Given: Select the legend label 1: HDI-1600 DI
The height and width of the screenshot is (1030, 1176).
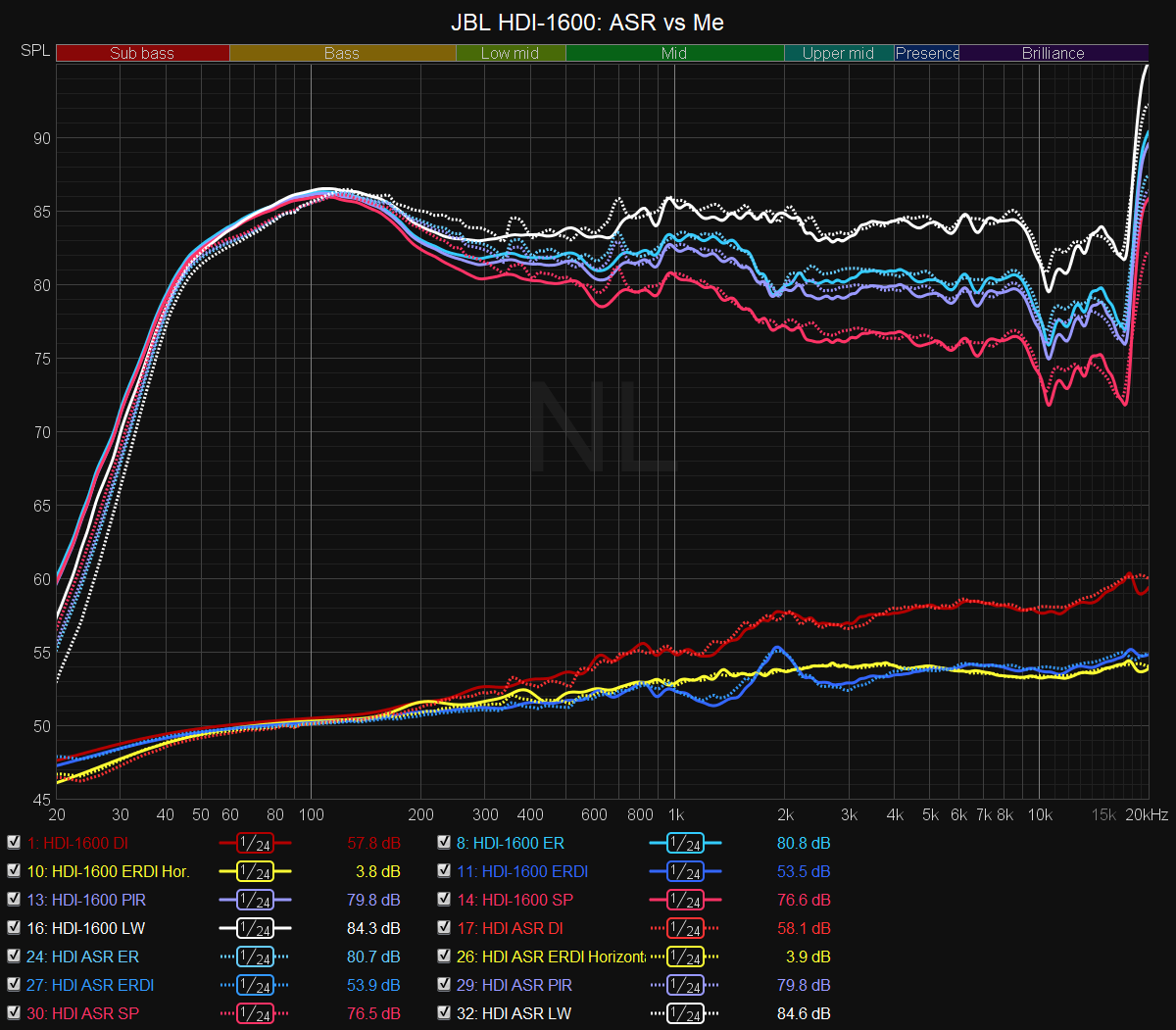Looking at the screenshot, I should coord(77,843).
